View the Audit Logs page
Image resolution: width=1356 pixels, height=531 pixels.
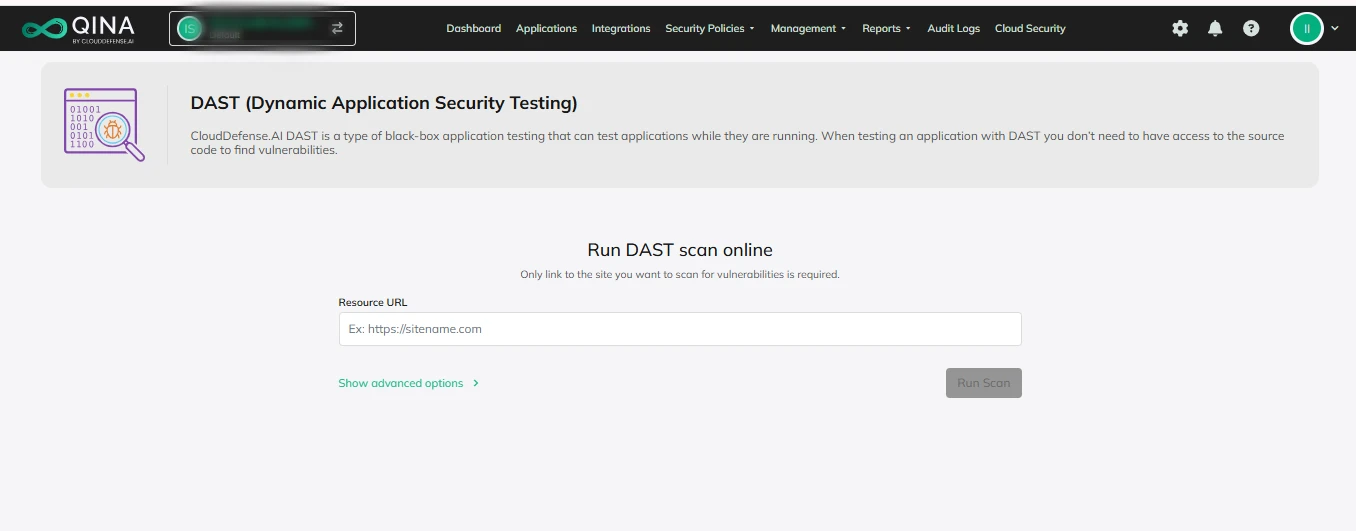pyautogui.click(x=953, y=29)
